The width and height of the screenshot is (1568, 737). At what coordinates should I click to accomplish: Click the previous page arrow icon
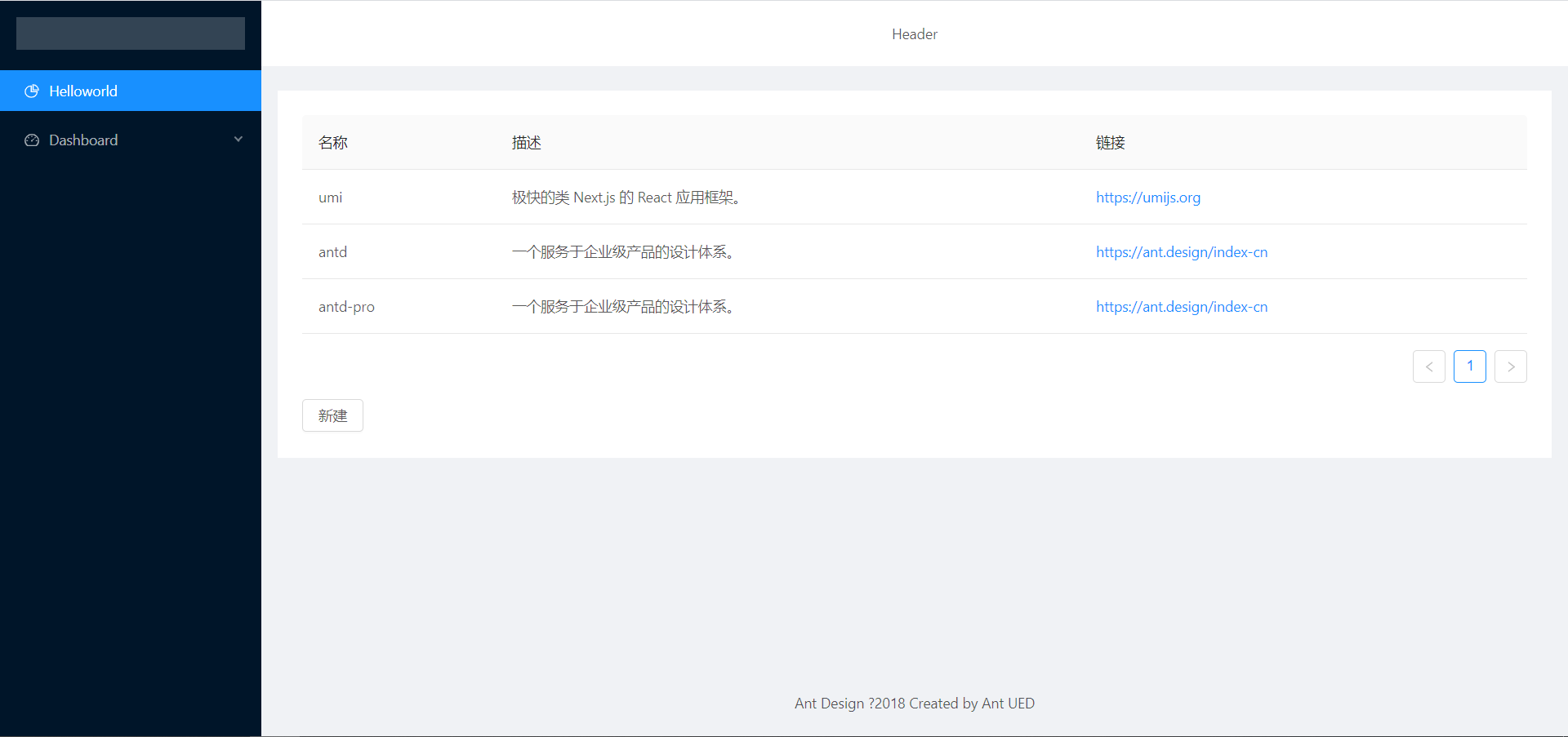click(x=1428, y=366)
